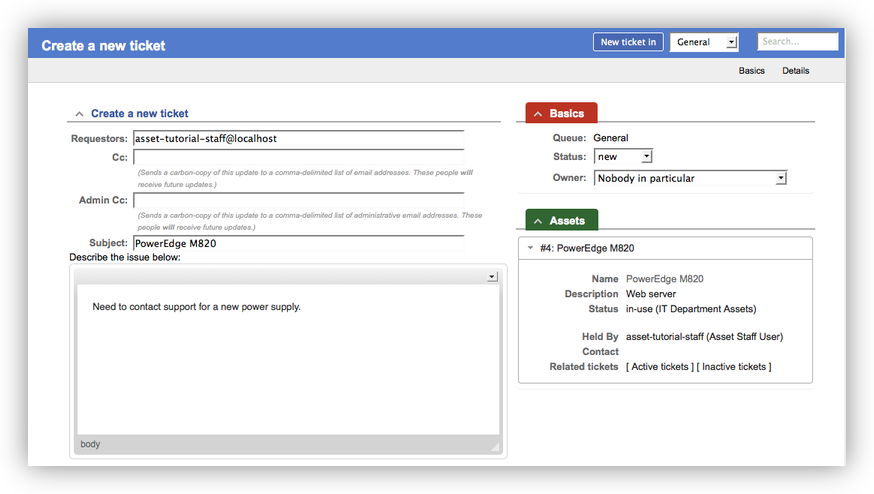
Task: Open asset #4: PowerEdge M820 link
Action: (x=587, y=248)
